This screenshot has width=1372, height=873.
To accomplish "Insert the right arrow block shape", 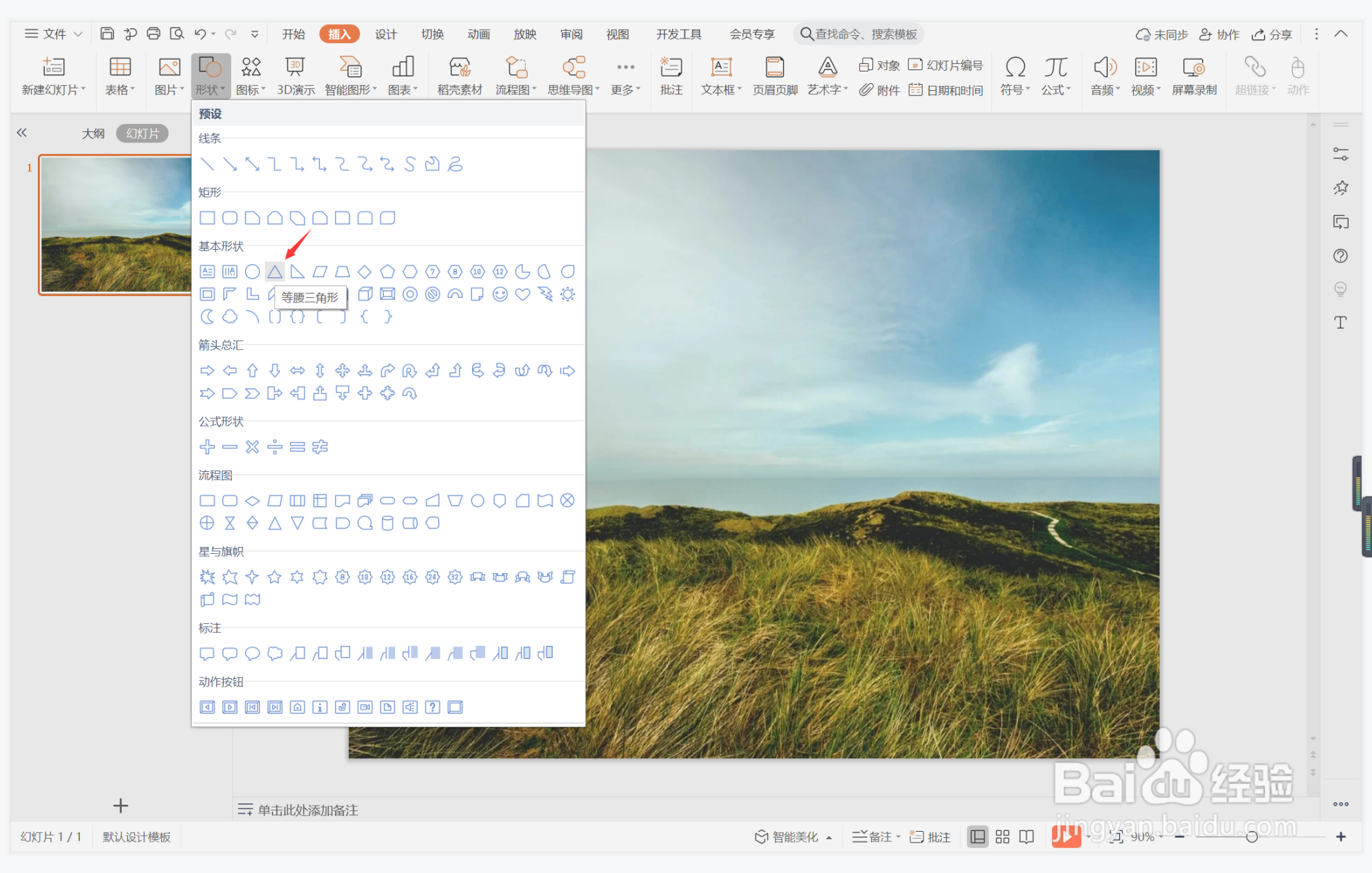I will pos(207,371).
